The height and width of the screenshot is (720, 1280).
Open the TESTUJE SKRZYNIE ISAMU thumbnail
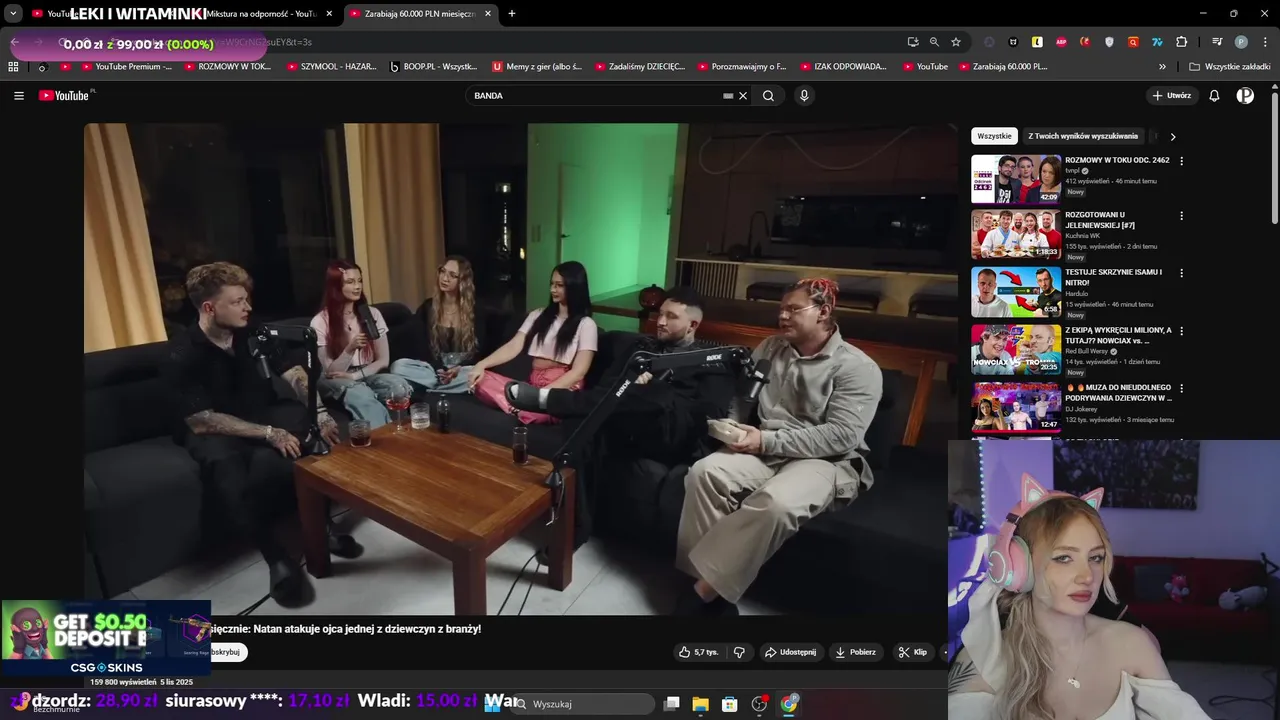point(1016,292)
